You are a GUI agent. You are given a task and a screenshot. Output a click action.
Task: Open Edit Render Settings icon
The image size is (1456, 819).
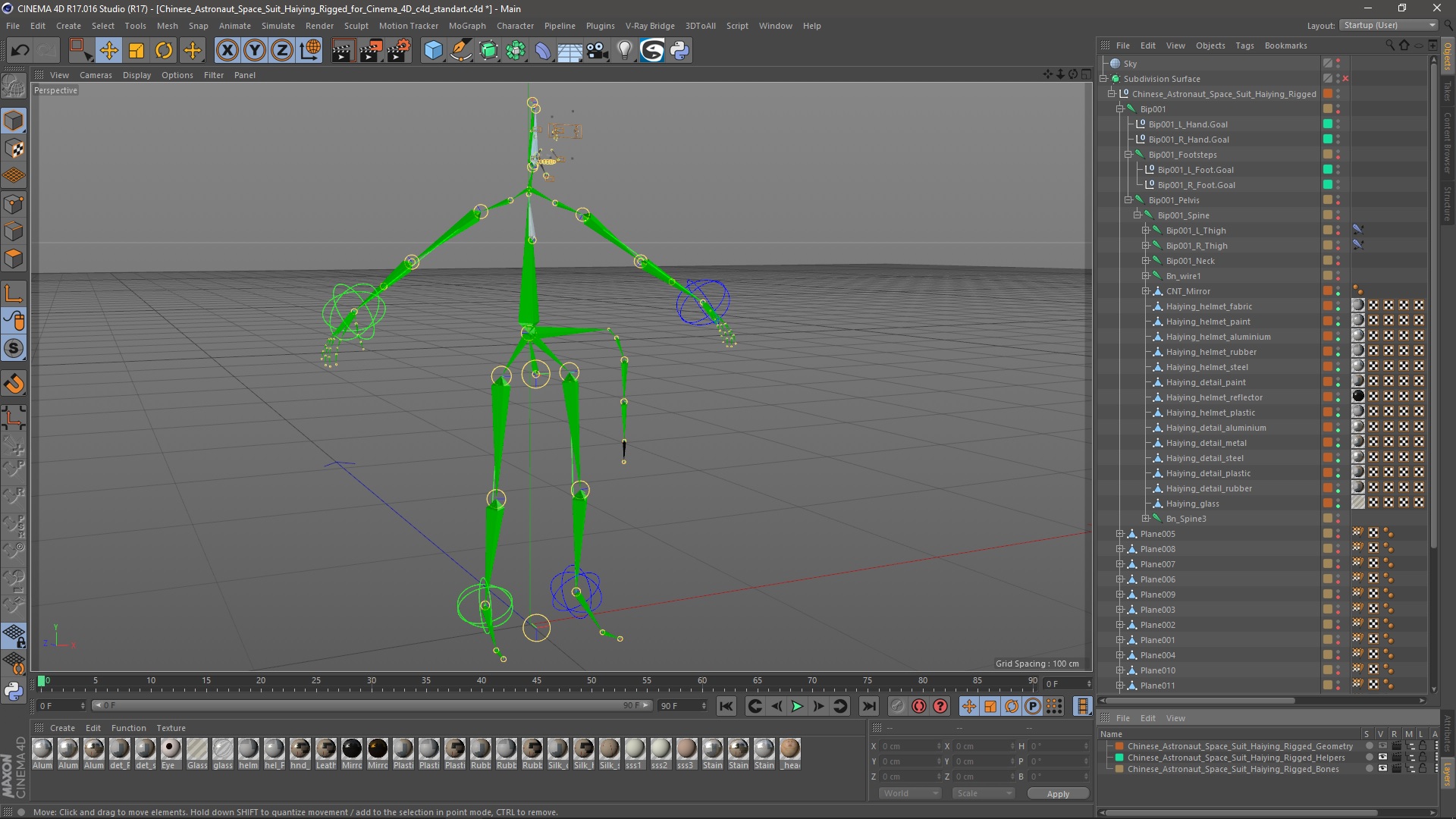pos(398,51)
